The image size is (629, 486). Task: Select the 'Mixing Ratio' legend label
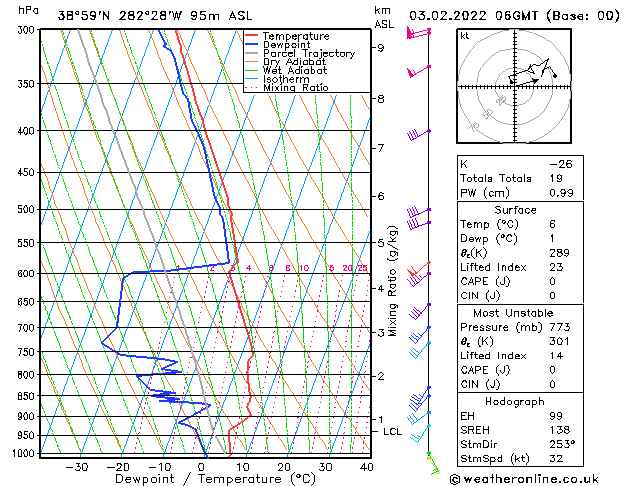click(x=296, y=87)
